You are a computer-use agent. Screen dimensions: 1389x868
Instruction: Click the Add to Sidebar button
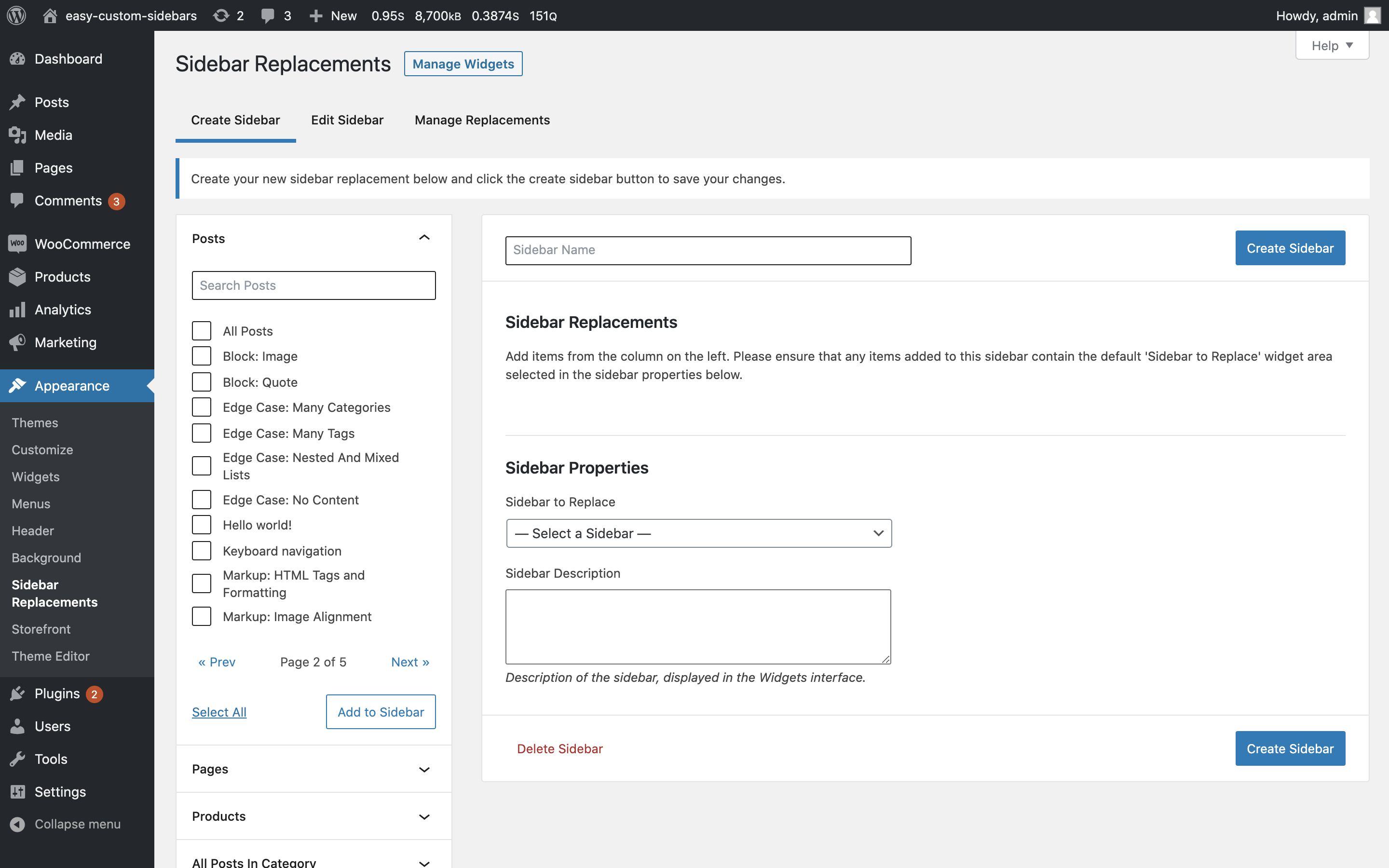tap(381, 712)
